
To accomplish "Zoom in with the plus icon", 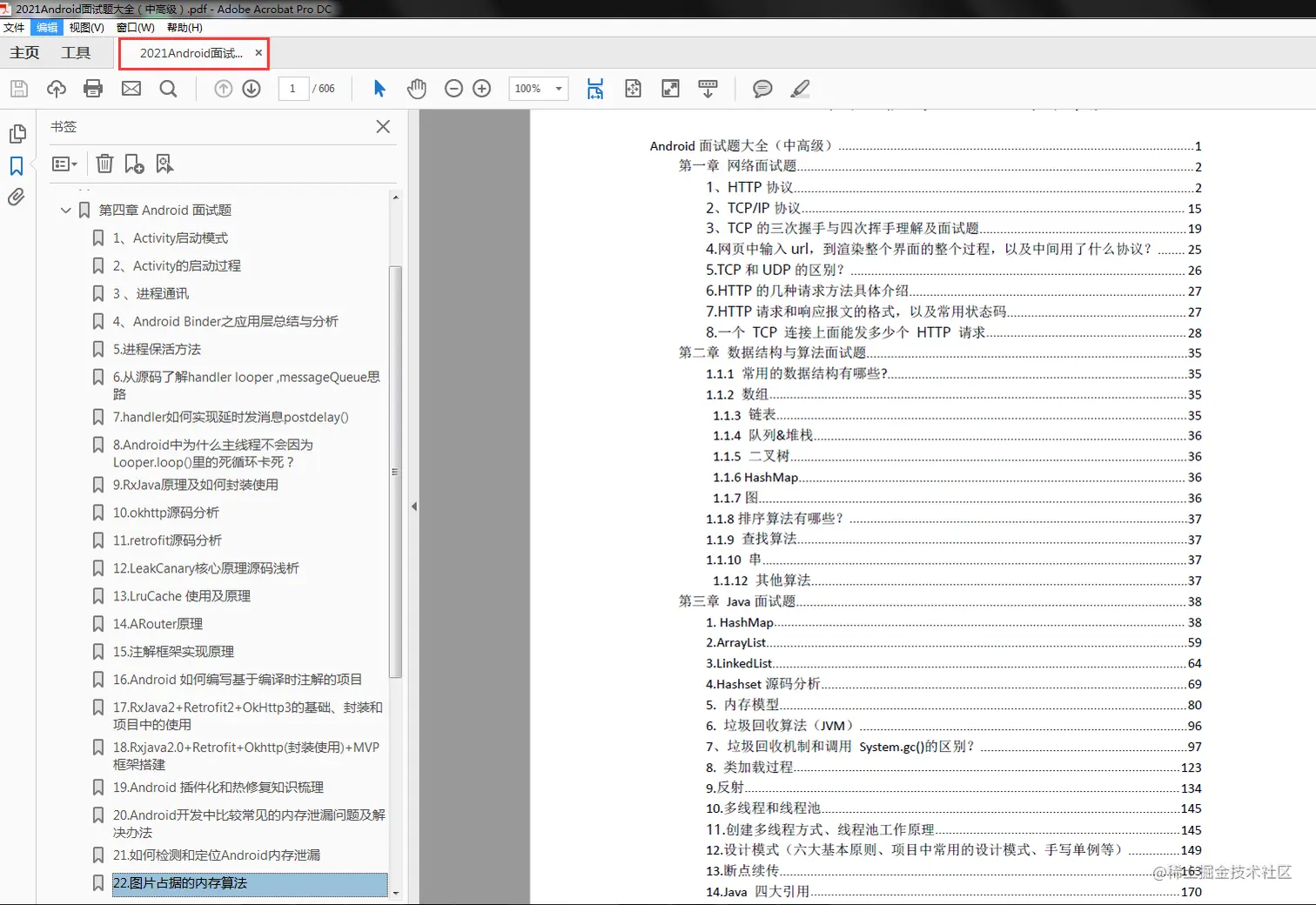I will pyautogui.click(x=482, y=89).
